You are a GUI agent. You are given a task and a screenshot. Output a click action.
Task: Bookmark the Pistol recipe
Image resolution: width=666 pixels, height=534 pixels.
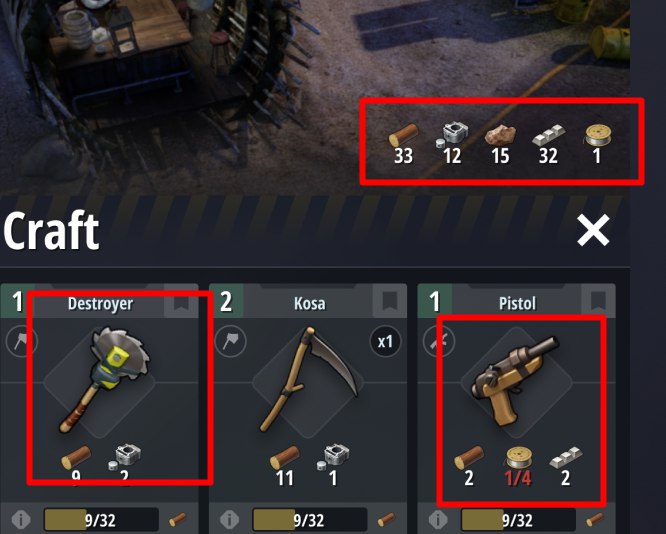[x=598, y=301]
